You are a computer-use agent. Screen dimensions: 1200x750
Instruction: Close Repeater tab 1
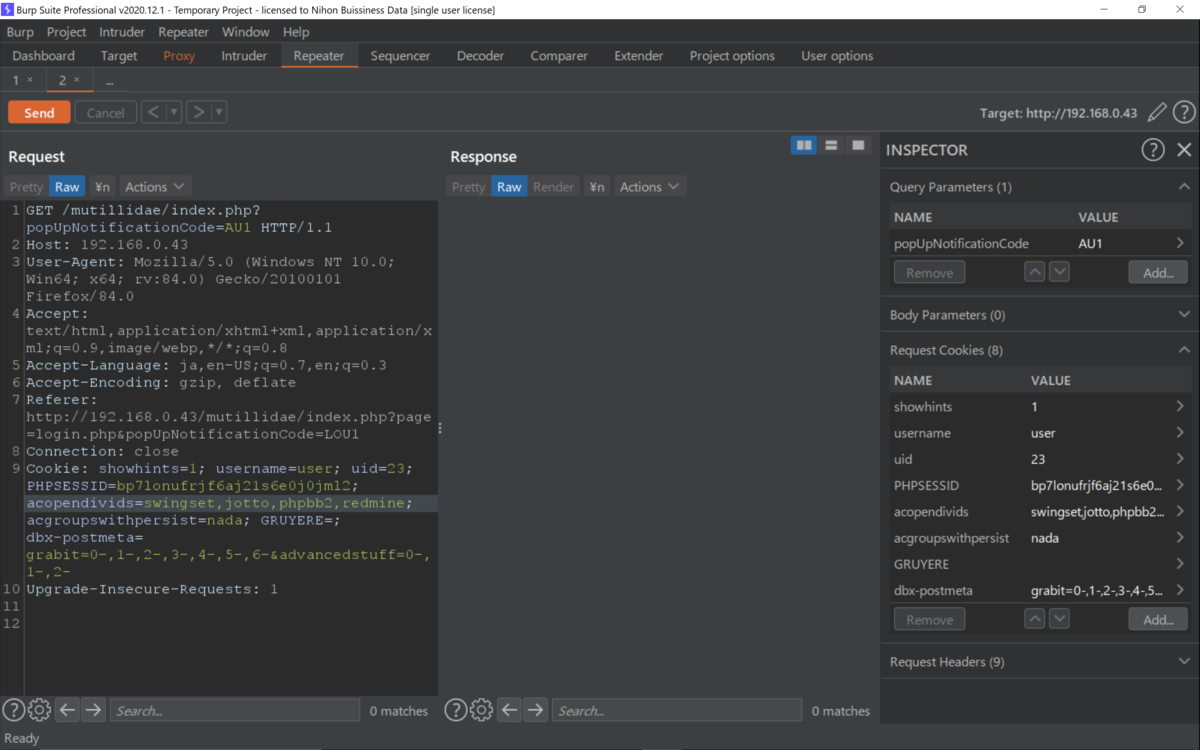(30, 80)
